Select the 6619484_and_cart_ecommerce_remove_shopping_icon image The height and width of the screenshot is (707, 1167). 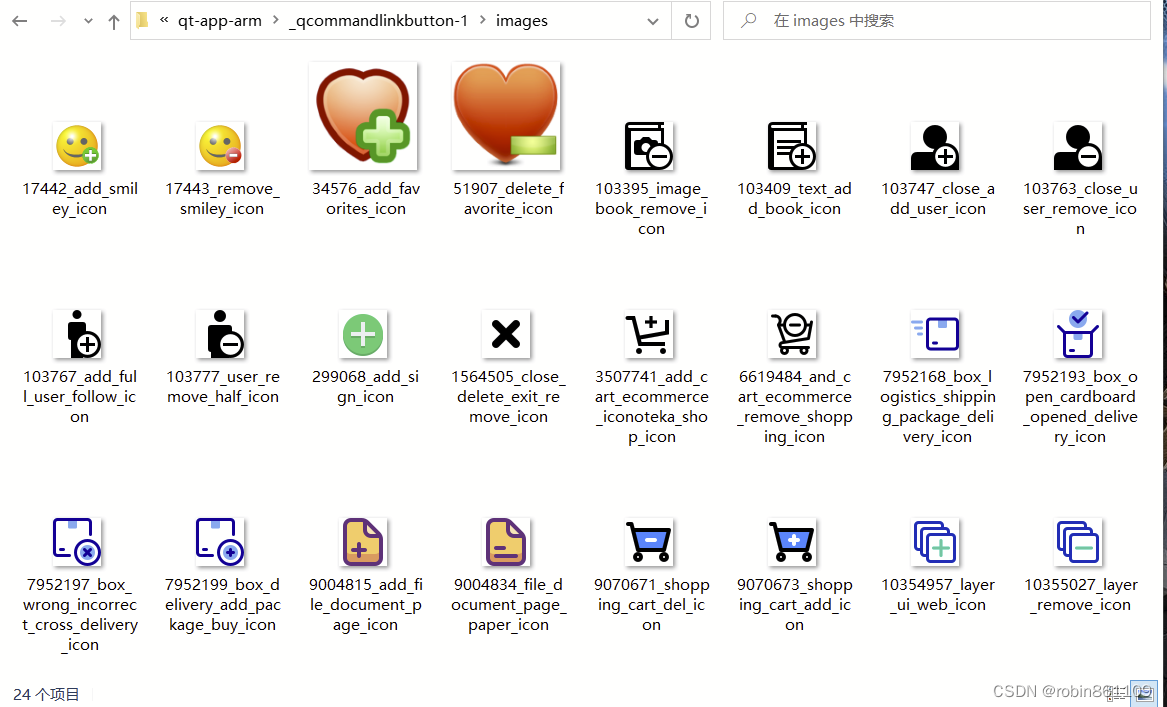[793, 334]
